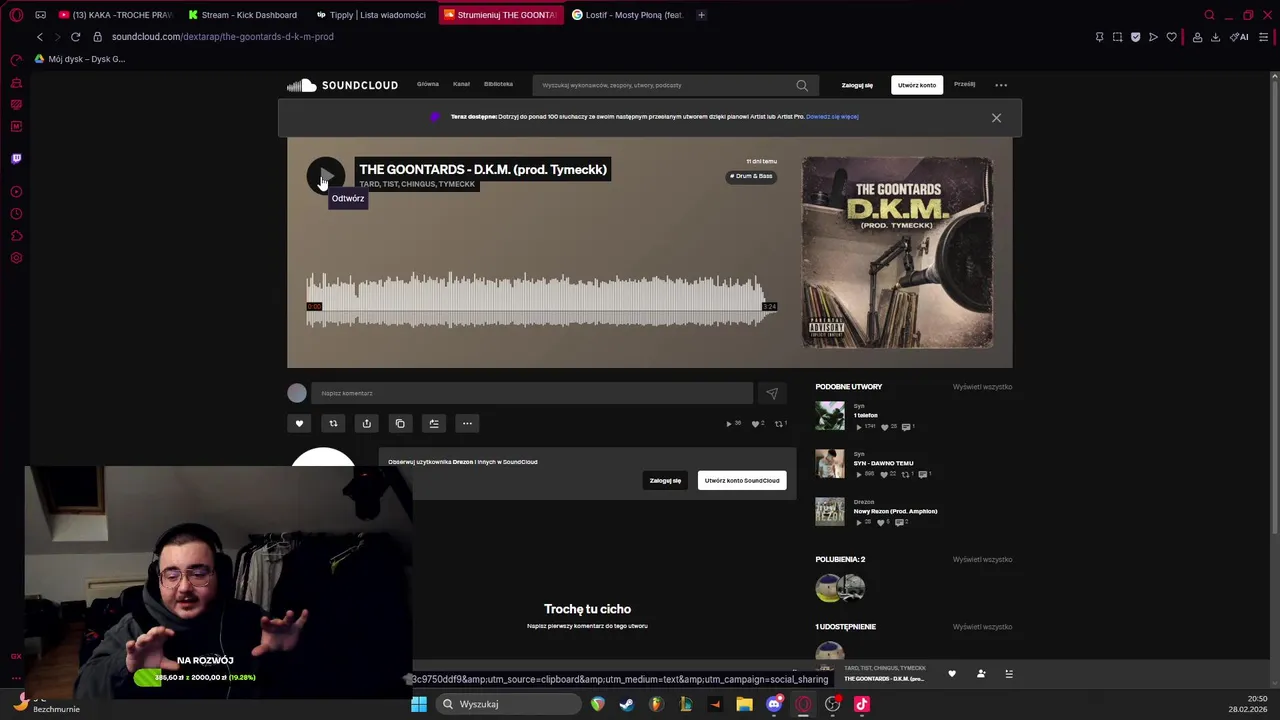Viewport: 1280px width, 720px height.
Task: Switch to the Tipply Lista wiadomości tab
Action: point(371,15)
